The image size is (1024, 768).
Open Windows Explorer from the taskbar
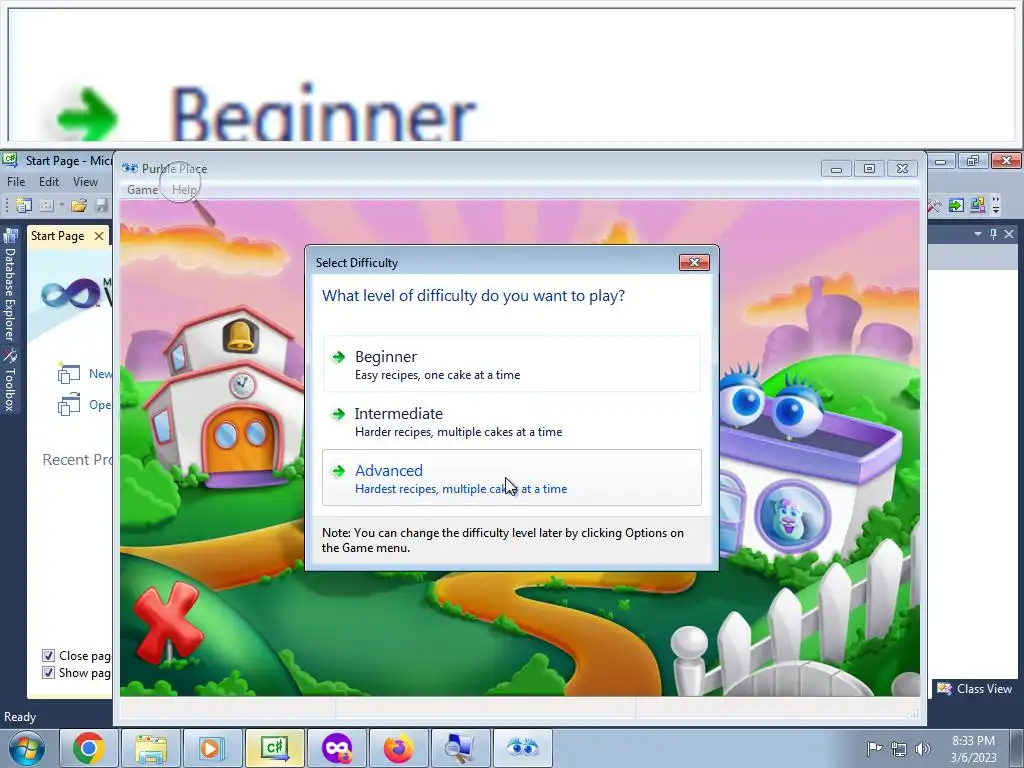[150, 748]
